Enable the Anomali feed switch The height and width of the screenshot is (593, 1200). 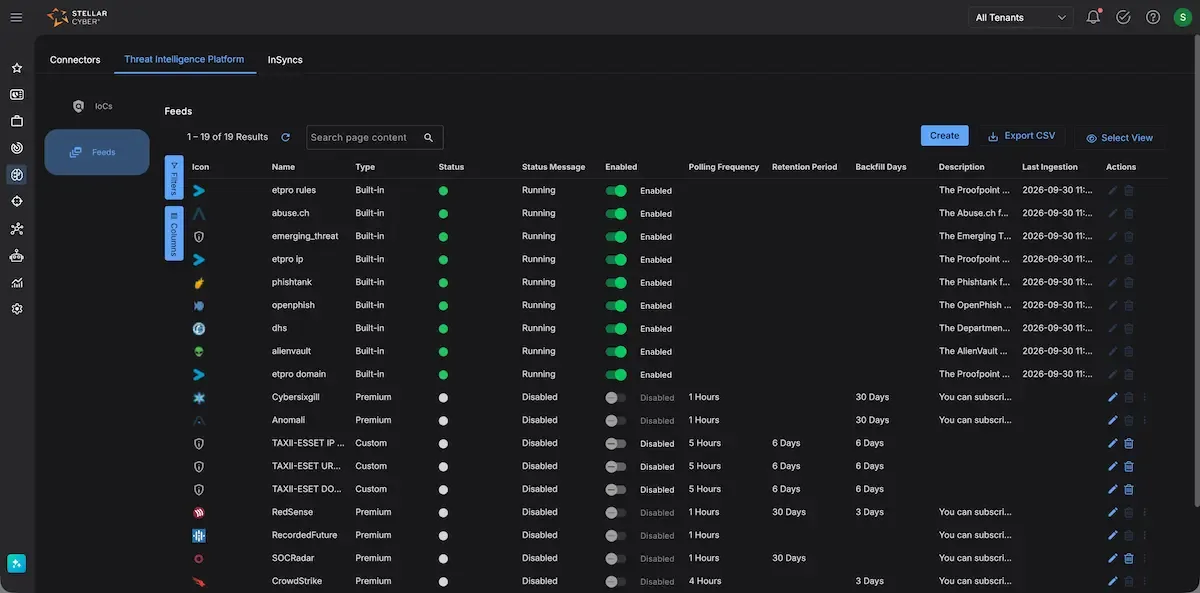point(616,420)
